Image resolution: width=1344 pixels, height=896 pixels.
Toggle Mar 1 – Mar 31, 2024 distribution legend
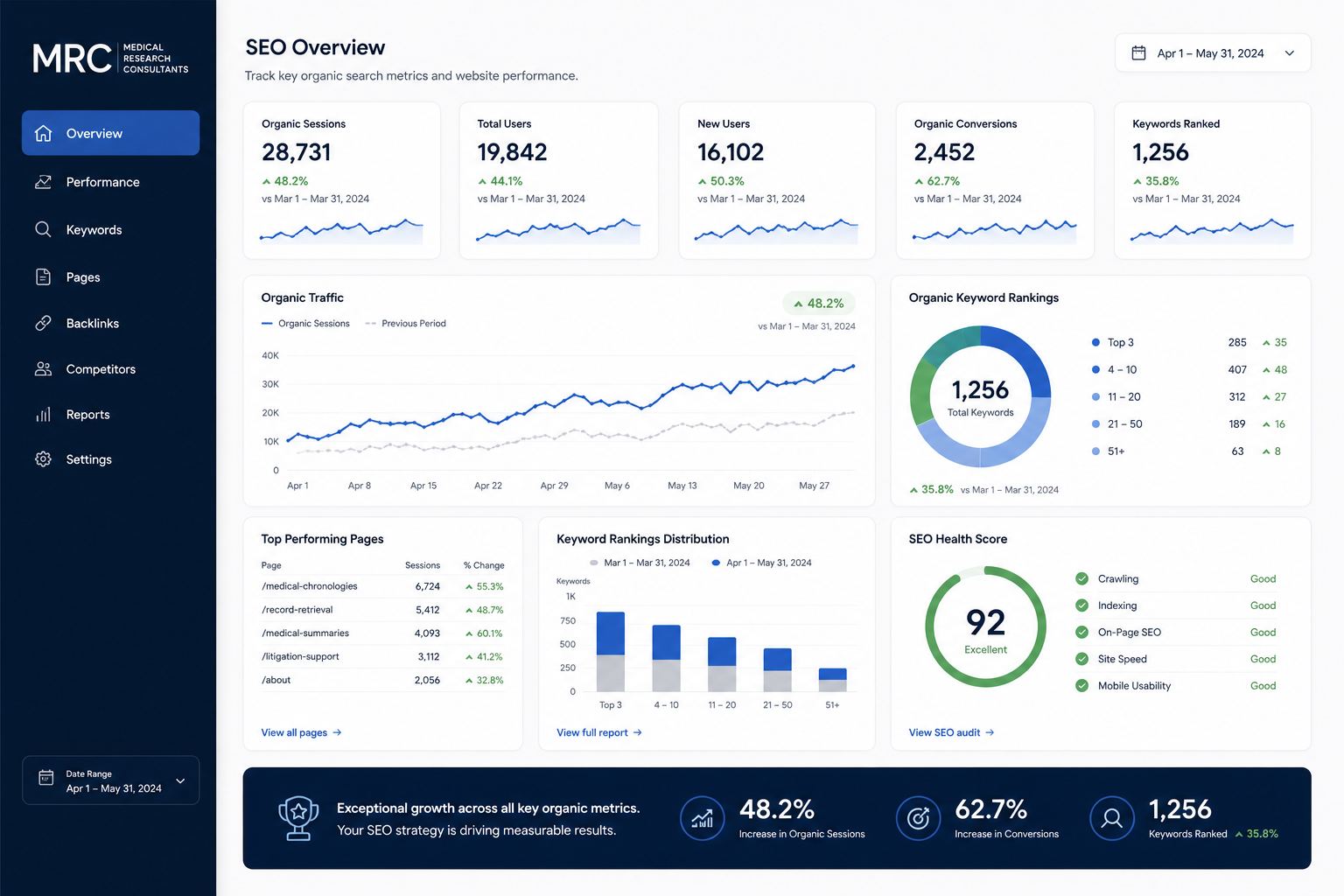coord(640,563)
